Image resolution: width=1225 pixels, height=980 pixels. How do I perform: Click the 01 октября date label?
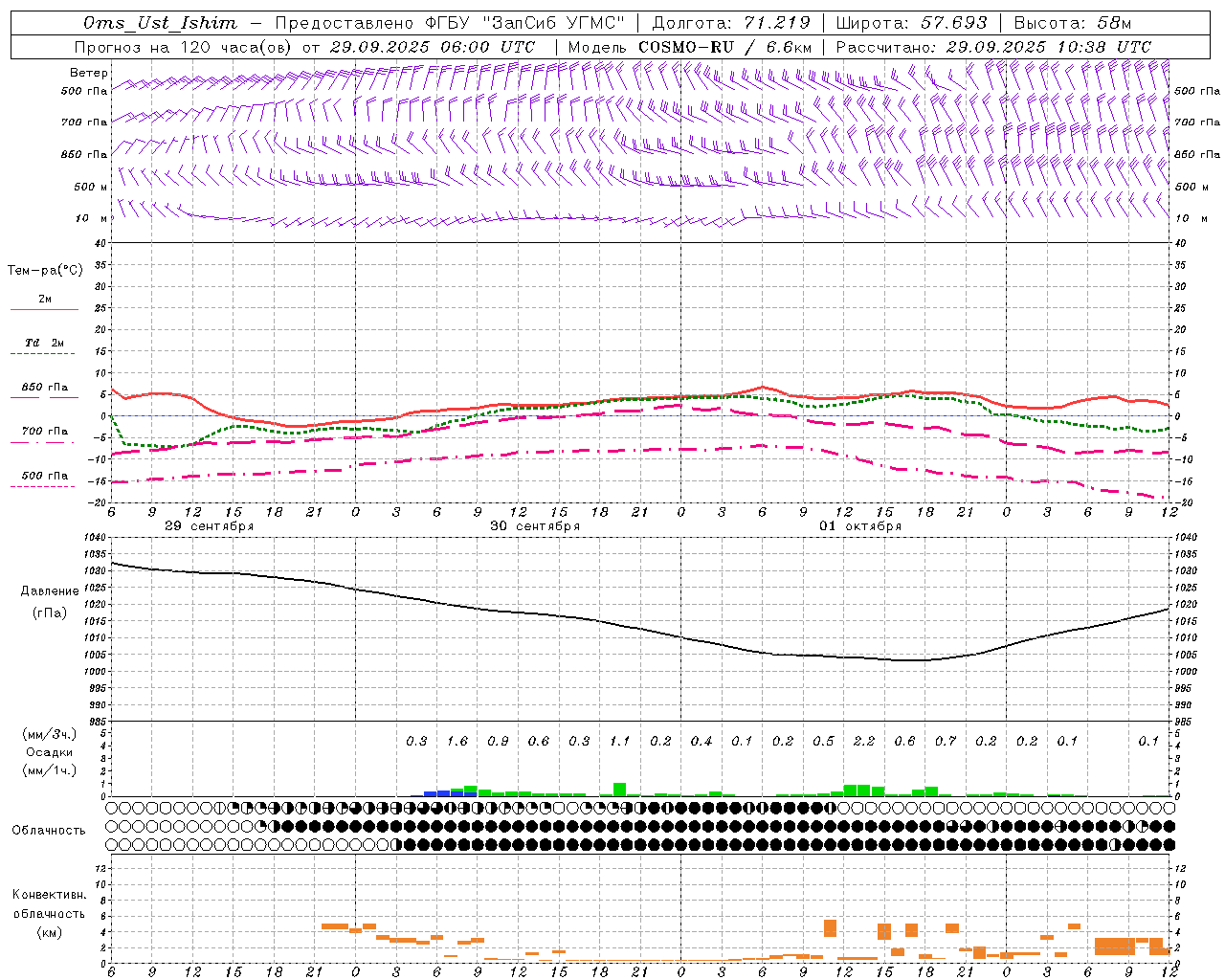tap(860, 526)
